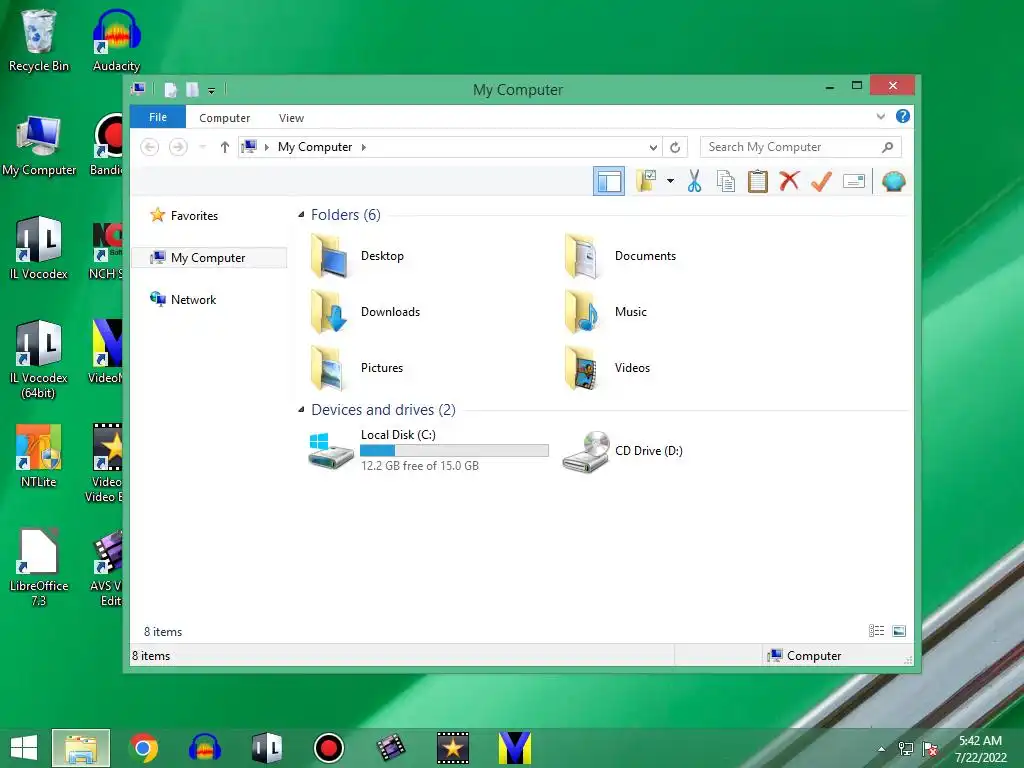This screenshot has height=768, width=1024.
Task: Expand the ribbon with chevron arrow
Action: coord(880,116)
